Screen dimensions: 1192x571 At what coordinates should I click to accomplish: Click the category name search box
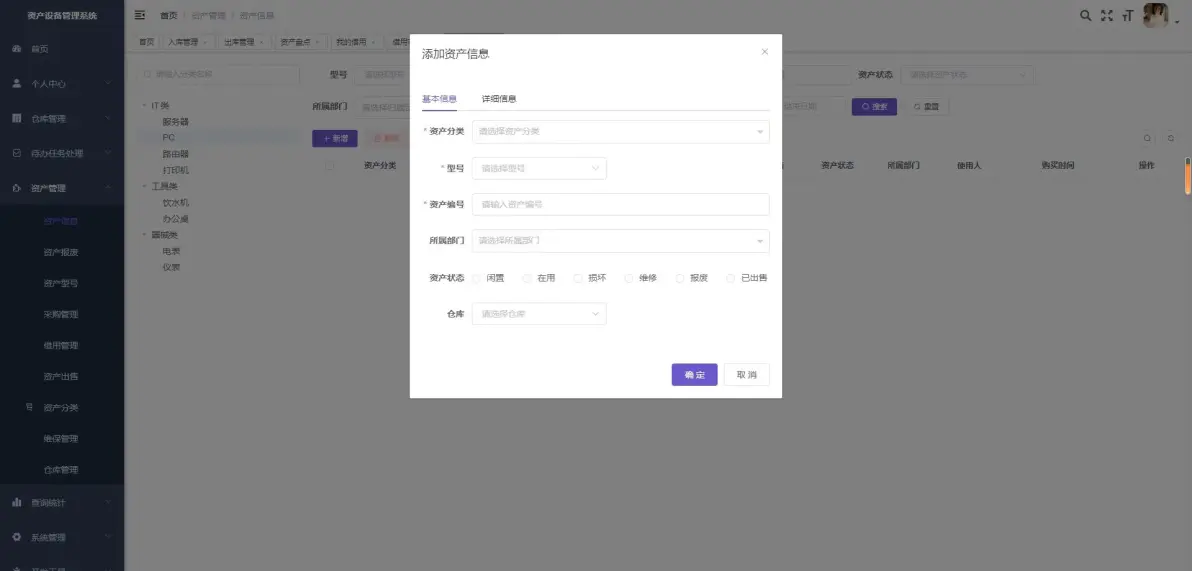pyautogui.click(x=219, y=75)
